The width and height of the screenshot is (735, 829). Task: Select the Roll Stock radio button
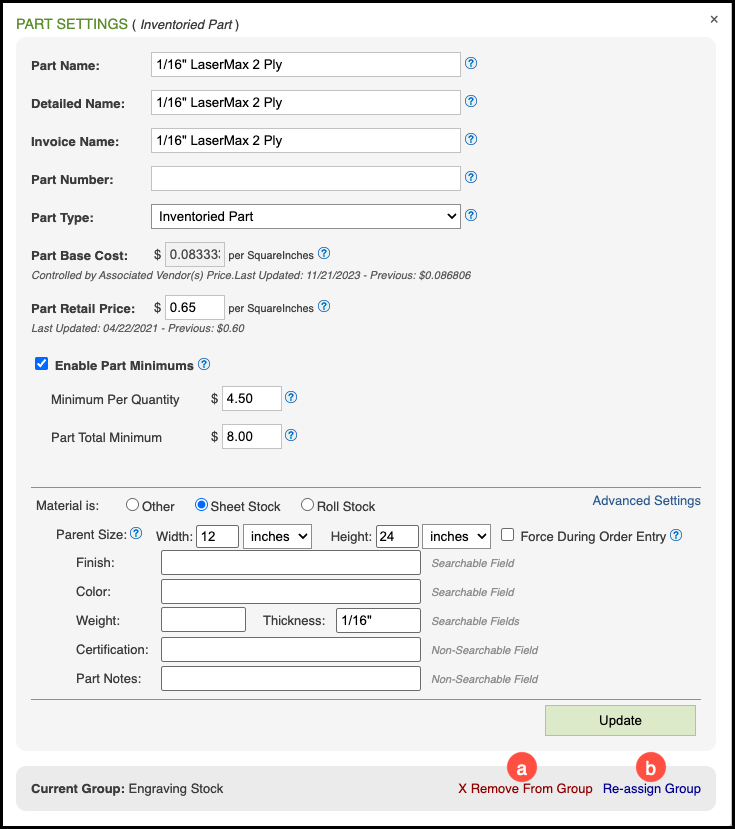pyautogui.click(x=307, y=505)
